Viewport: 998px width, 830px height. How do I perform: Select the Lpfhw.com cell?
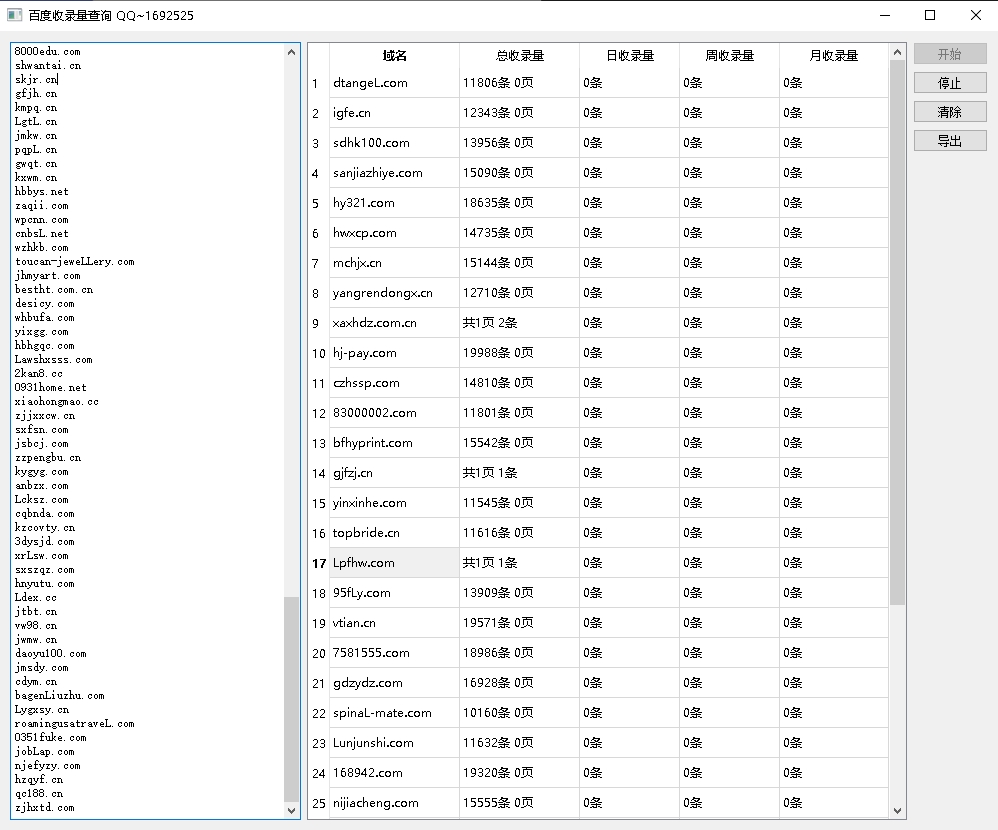[394, 563]
